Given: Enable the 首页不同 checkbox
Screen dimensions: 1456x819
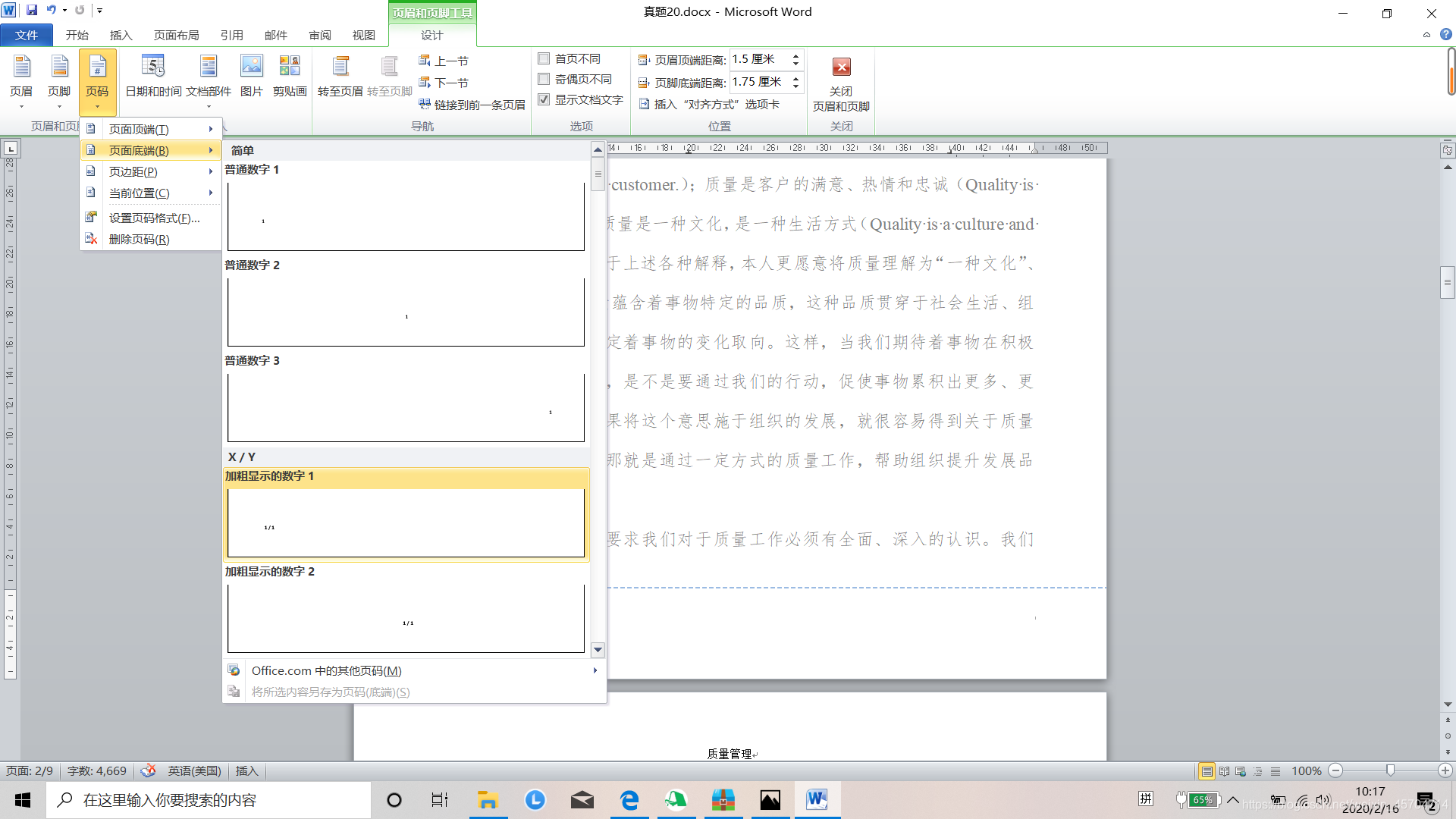Looking at the screenshot, I should (544, 58).
